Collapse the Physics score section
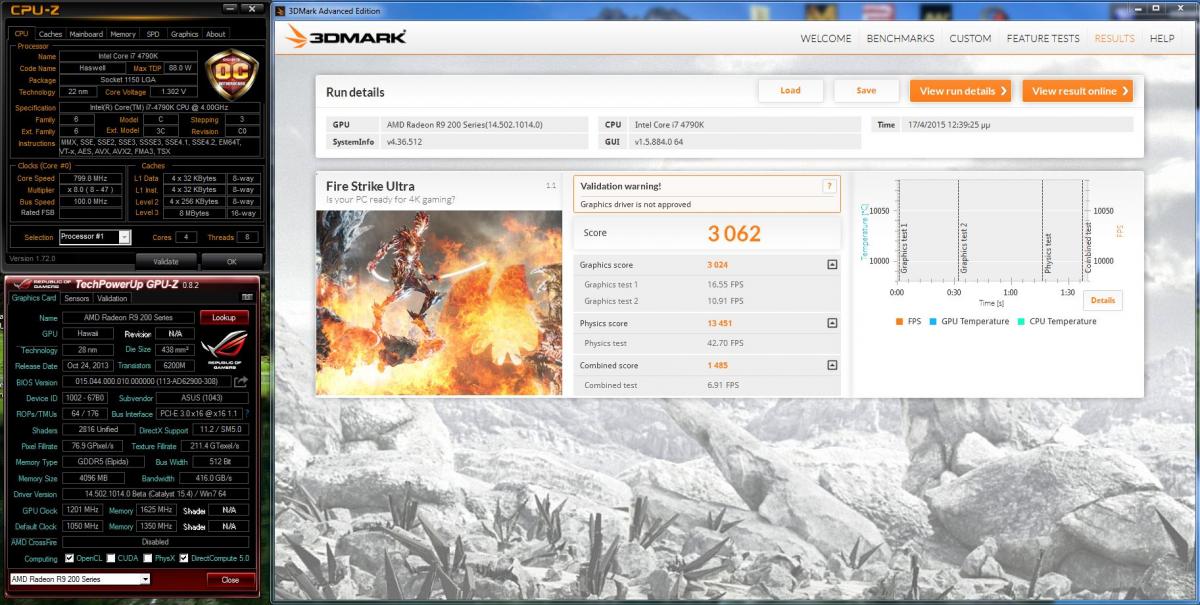Screen dimensions: 1200x605 coord(832,323)
